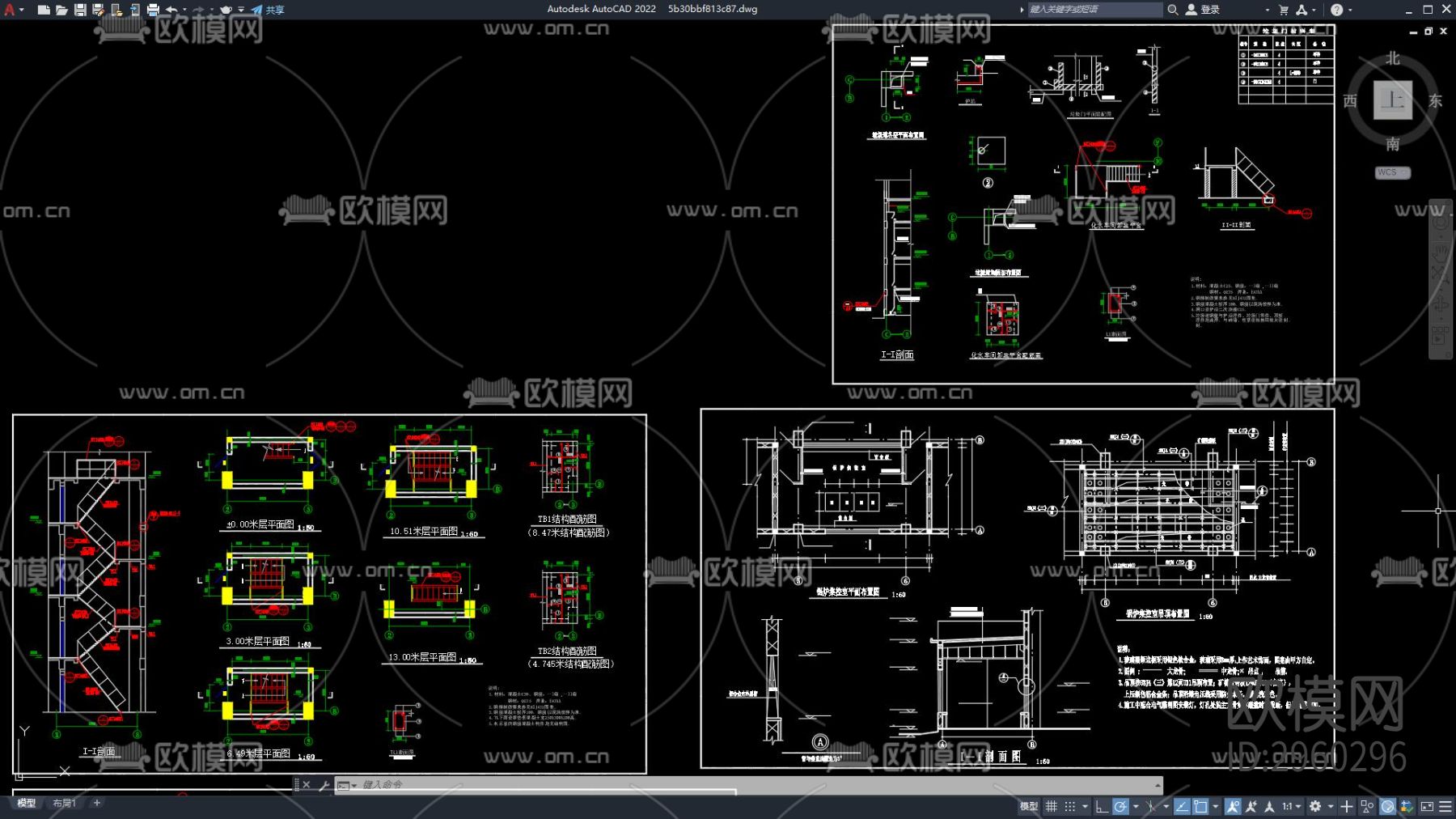
Task: Save the drawing using the floppy disk icon
Action: (80, 10)
